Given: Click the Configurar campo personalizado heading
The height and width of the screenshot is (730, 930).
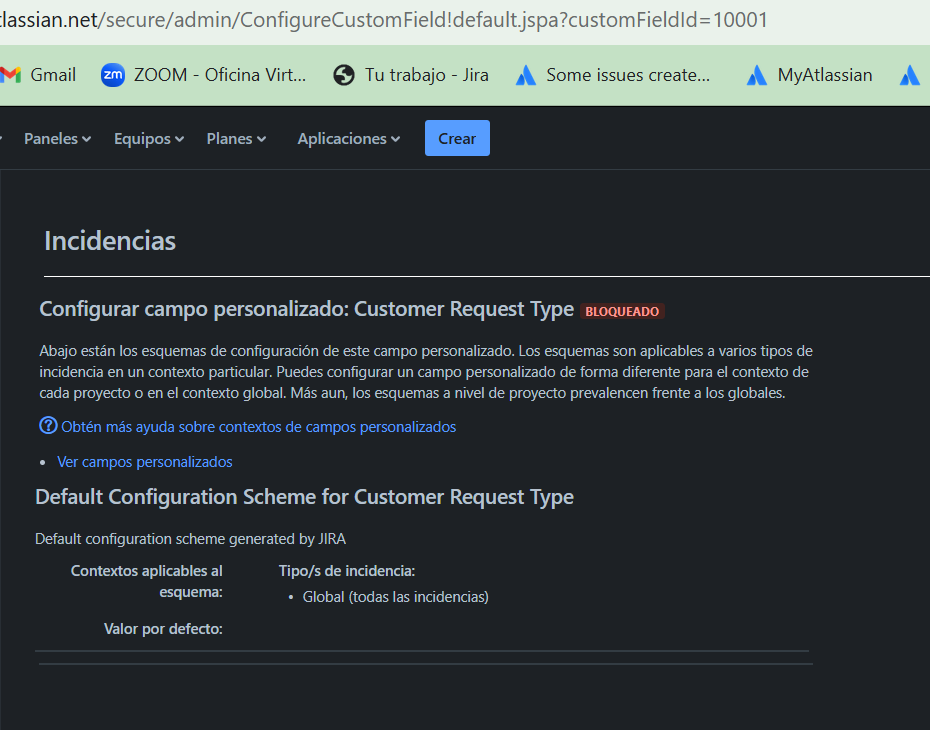Looking at the screenshot, I should (x=307, y=310).
